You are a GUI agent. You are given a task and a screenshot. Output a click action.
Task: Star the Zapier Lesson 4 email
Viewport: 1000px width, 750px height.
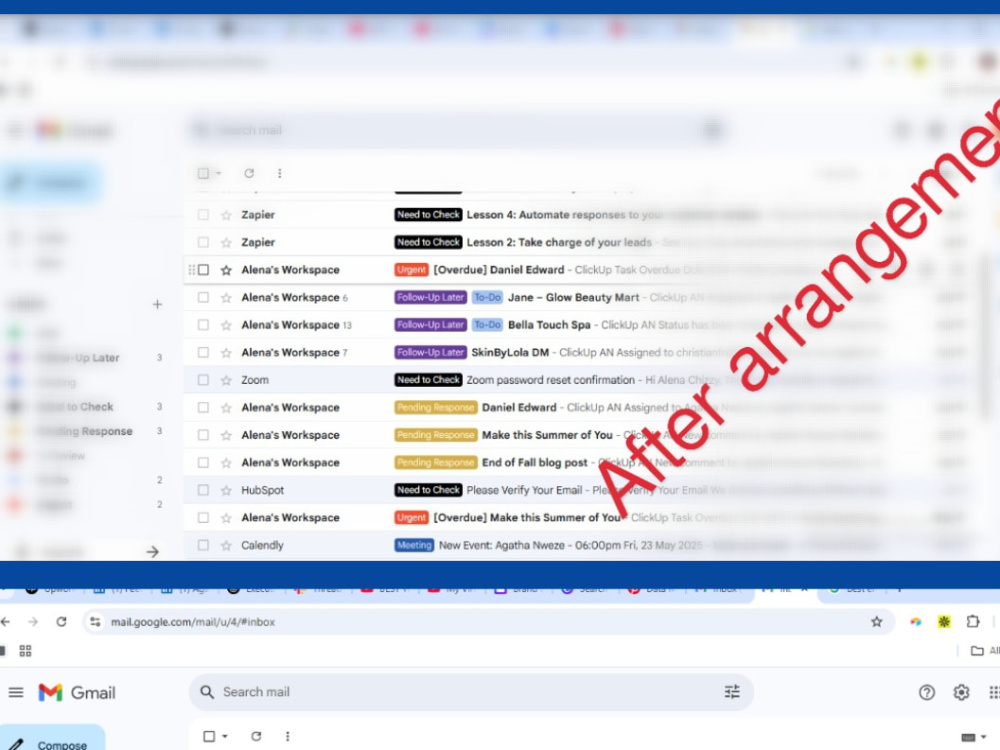coord(226,215)
